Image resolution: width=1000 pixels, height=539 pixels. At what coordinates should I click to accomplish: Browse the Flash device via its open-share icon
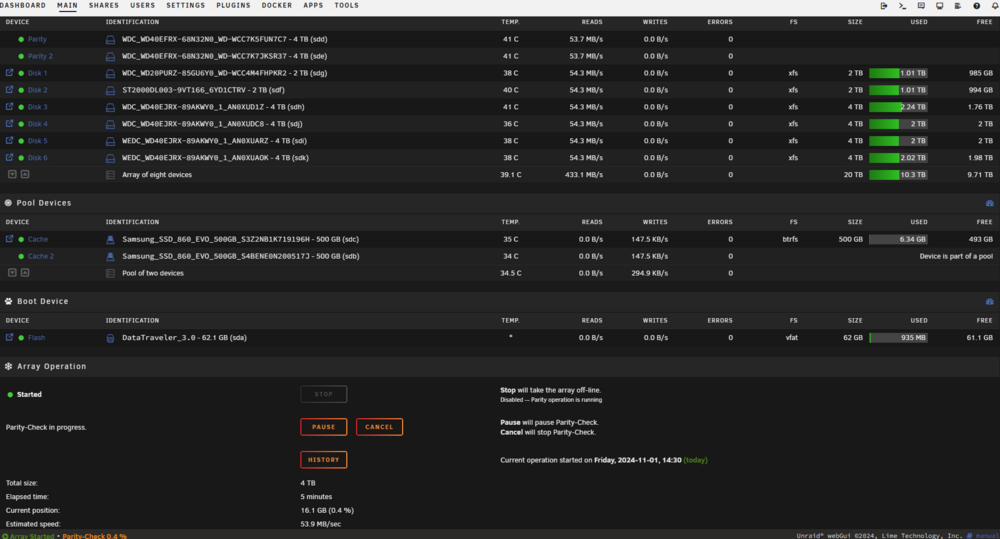pos(10,337)
